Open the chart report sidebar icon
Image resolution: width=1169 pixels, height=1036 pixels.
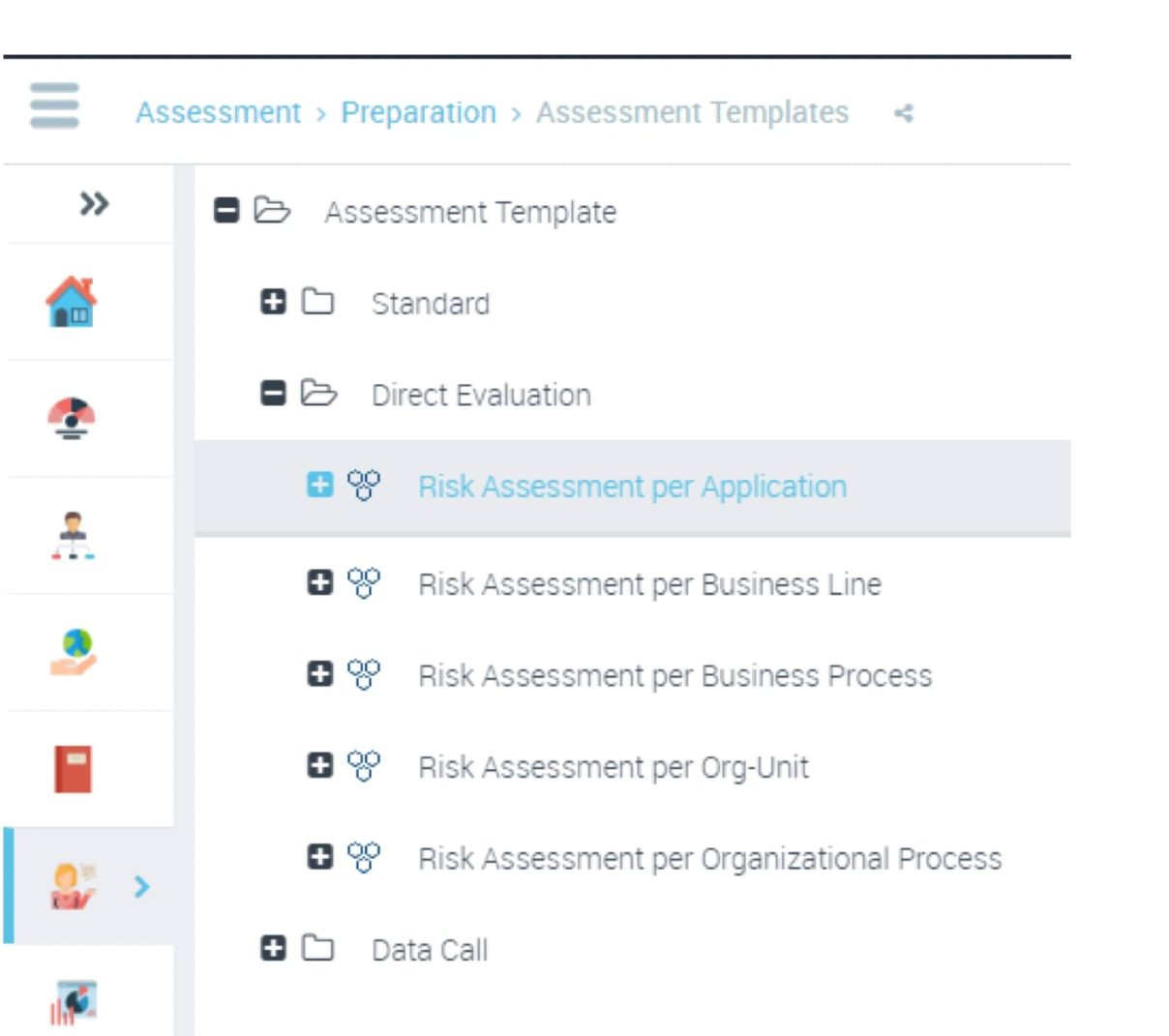pos(74,1002)
